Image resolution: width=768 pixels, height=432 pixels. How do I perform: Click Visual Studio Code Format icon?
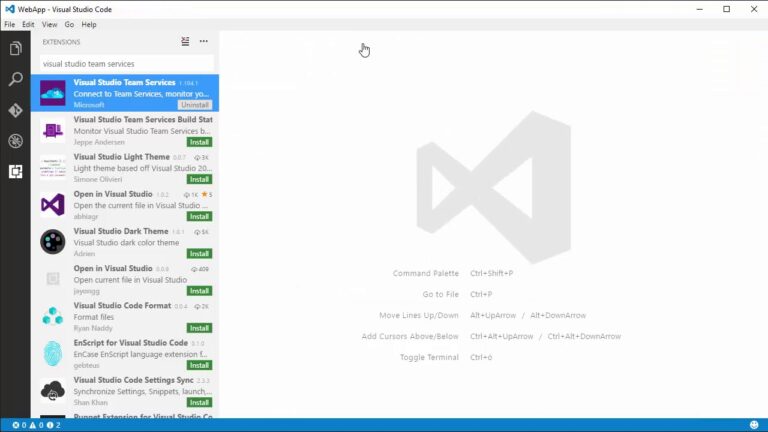[53, 316]
